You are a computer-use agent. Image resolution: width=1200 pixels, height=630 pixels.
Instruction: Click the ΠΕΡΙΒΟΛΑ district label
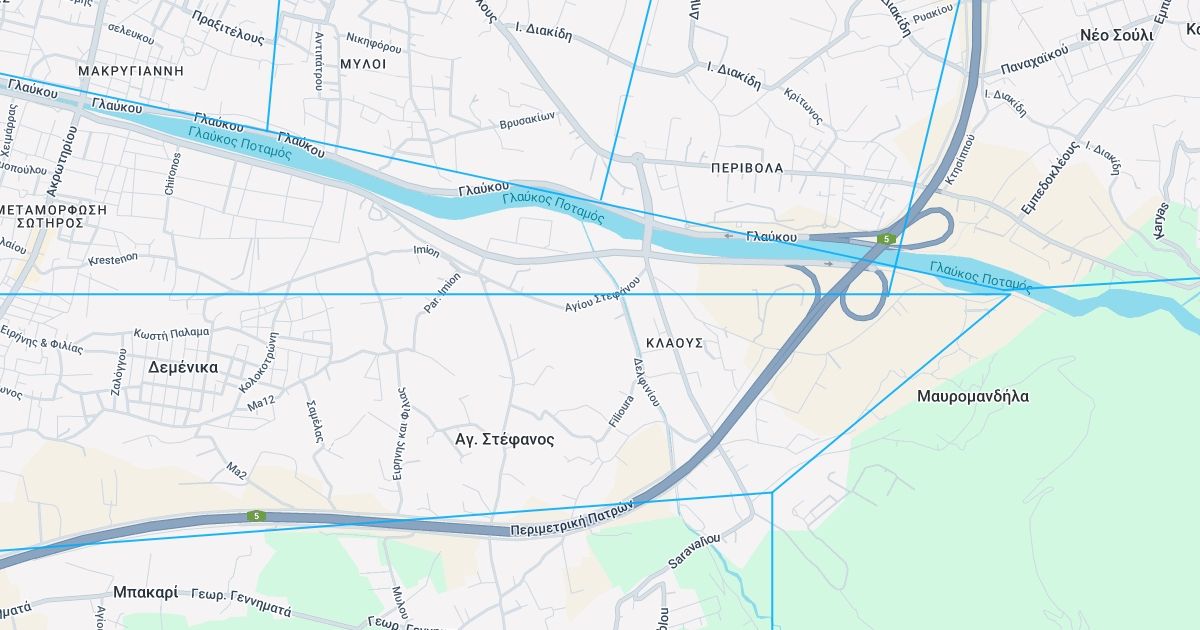pyautogui.click(x=747, y=168)
